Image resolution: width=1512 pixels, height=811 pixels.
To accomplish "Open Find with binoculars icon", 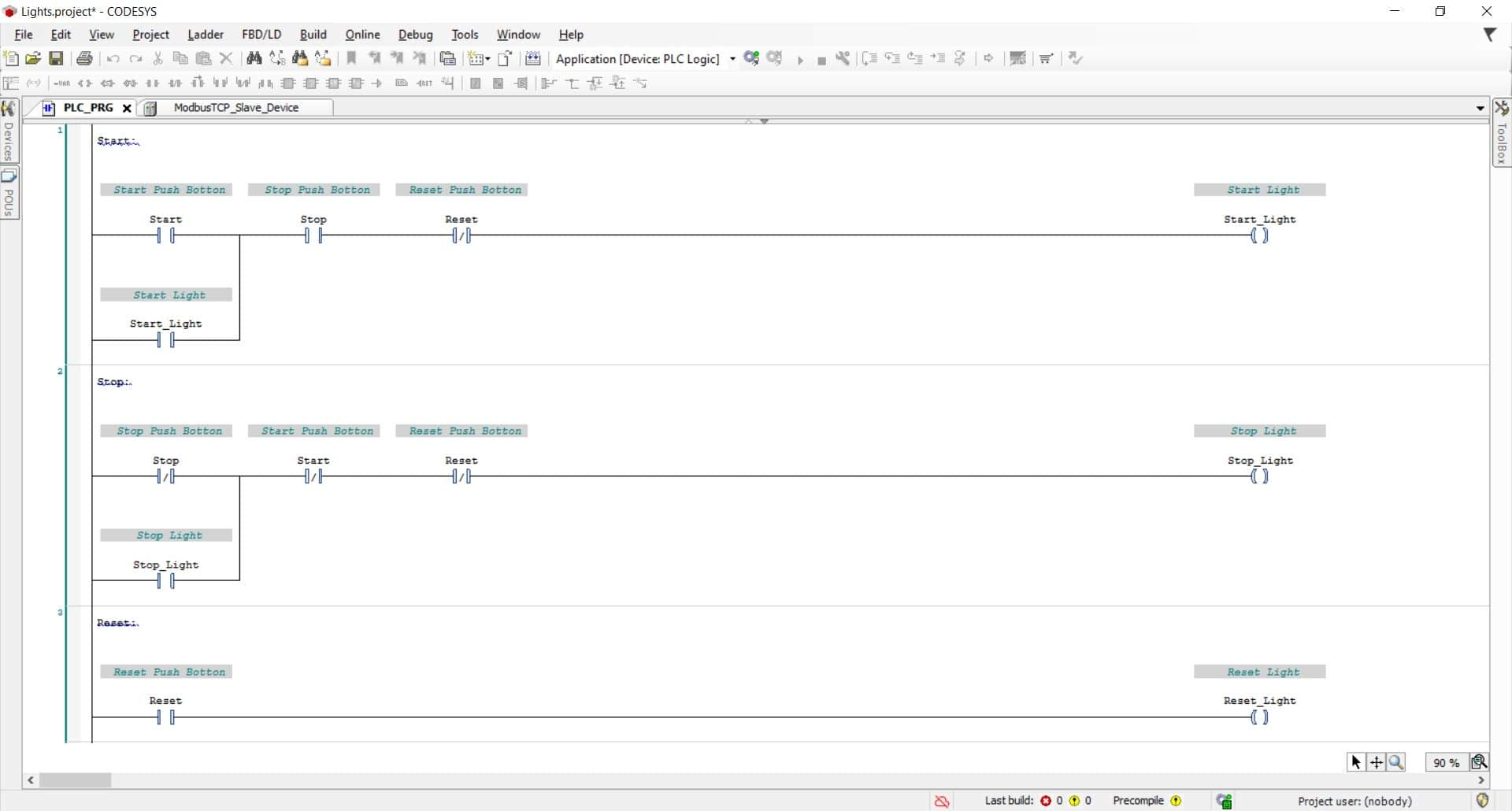I will 254,58.
